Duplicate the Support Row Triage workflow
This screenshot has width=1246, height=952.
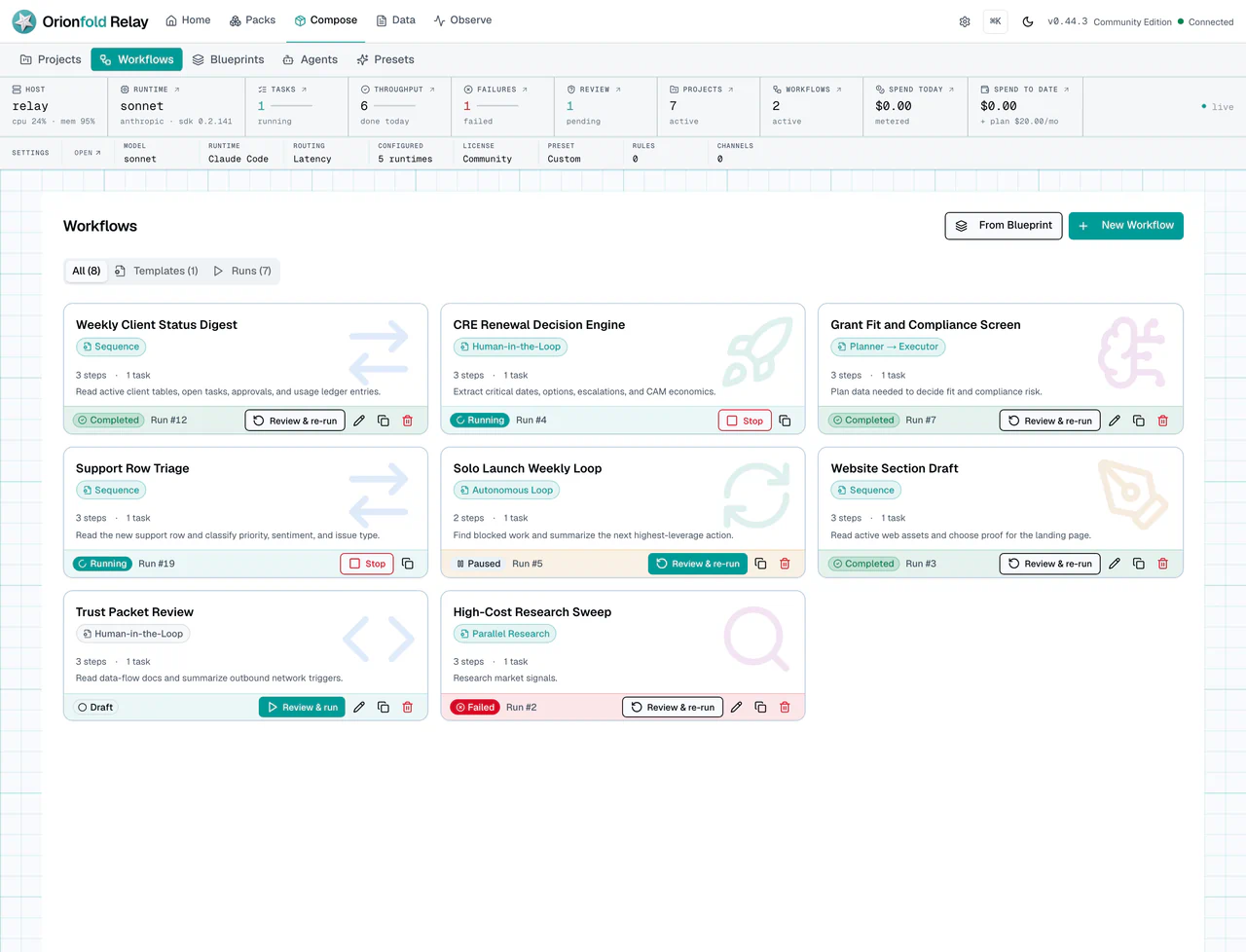[x=408, y=564]
